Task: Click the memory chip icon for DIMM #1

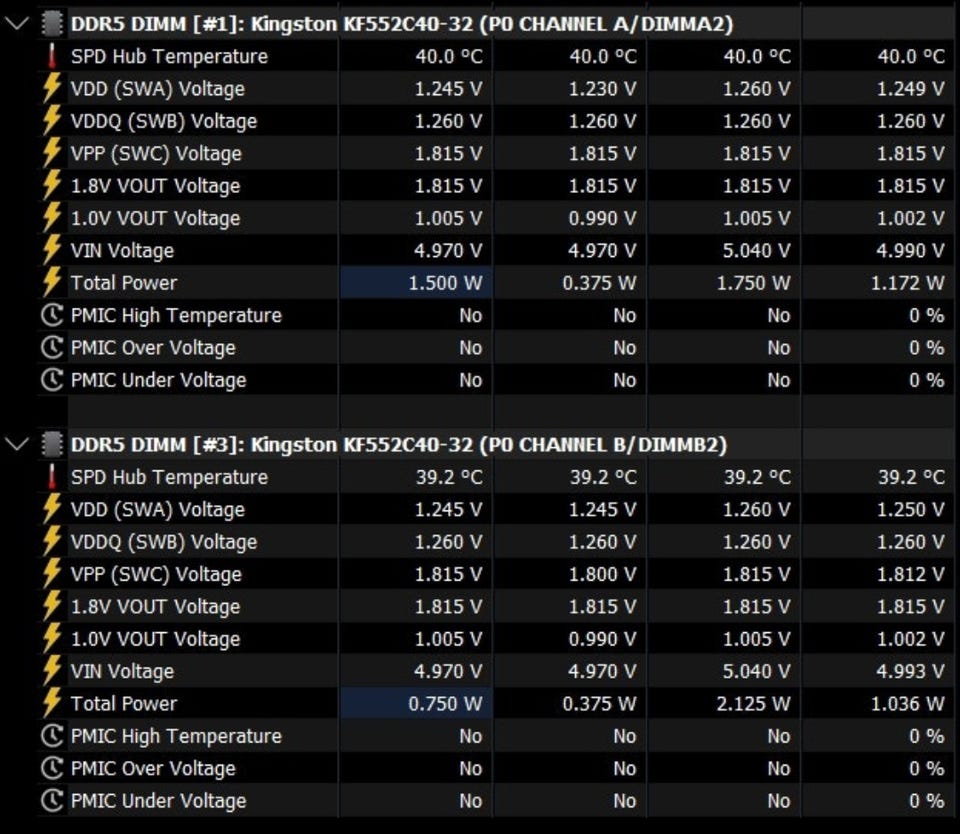Action: (x=52, y=24)
